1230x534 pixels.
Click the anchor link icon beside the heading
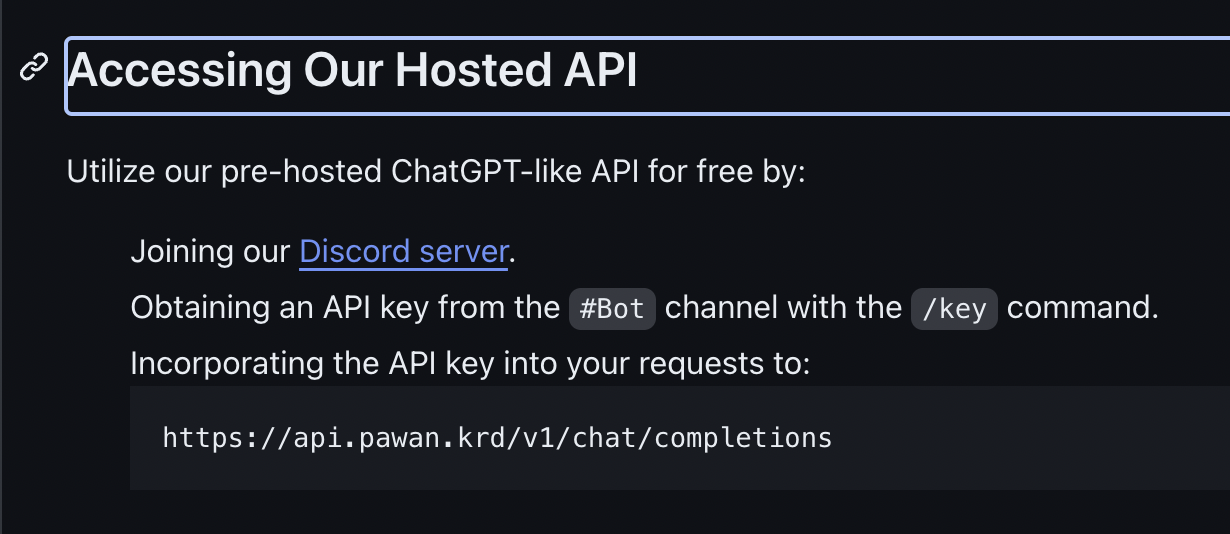coord(35,69)
